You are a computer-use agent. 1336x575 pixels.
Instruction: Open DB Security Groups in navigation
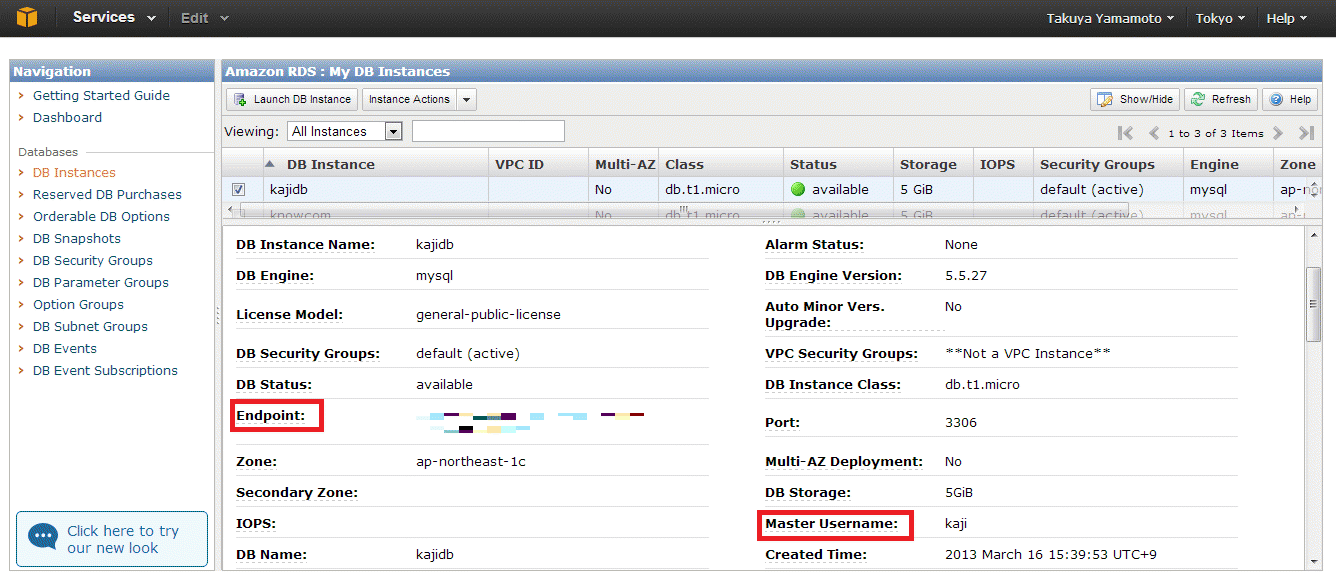pyautogui.click(x=93, y=261)
